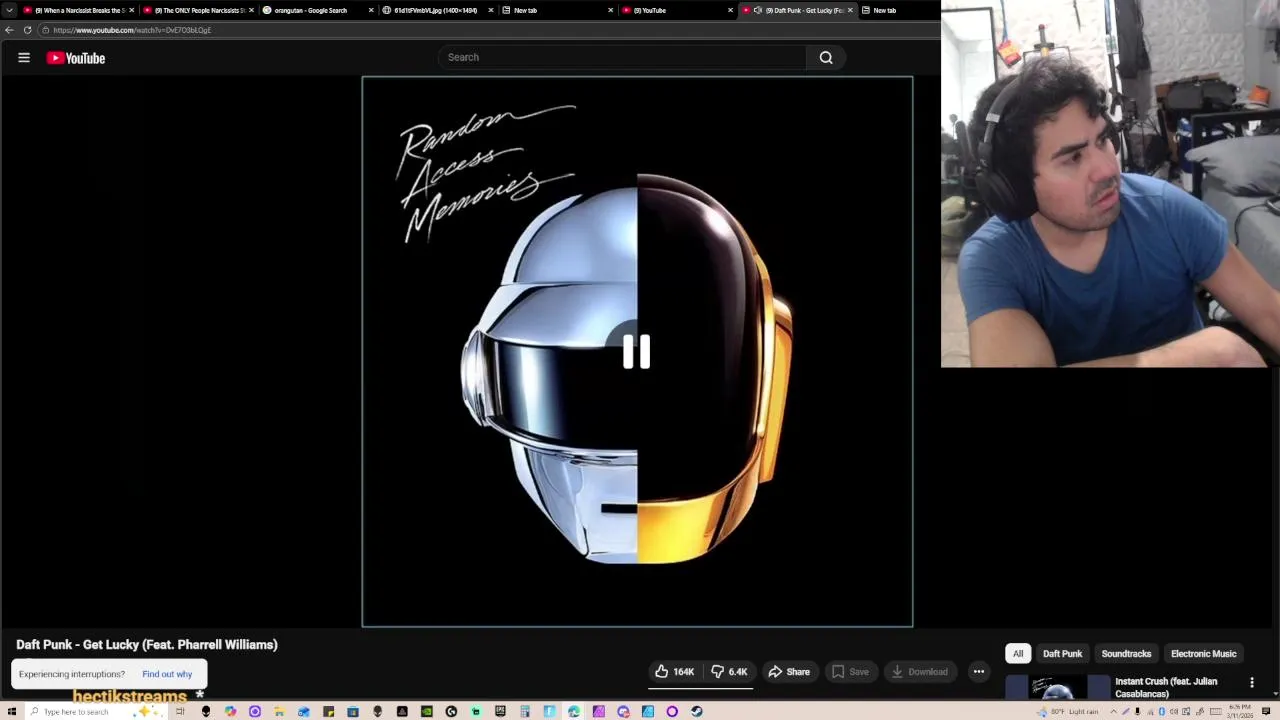Open the weather Light rain widget

[x=1068, y=711]
